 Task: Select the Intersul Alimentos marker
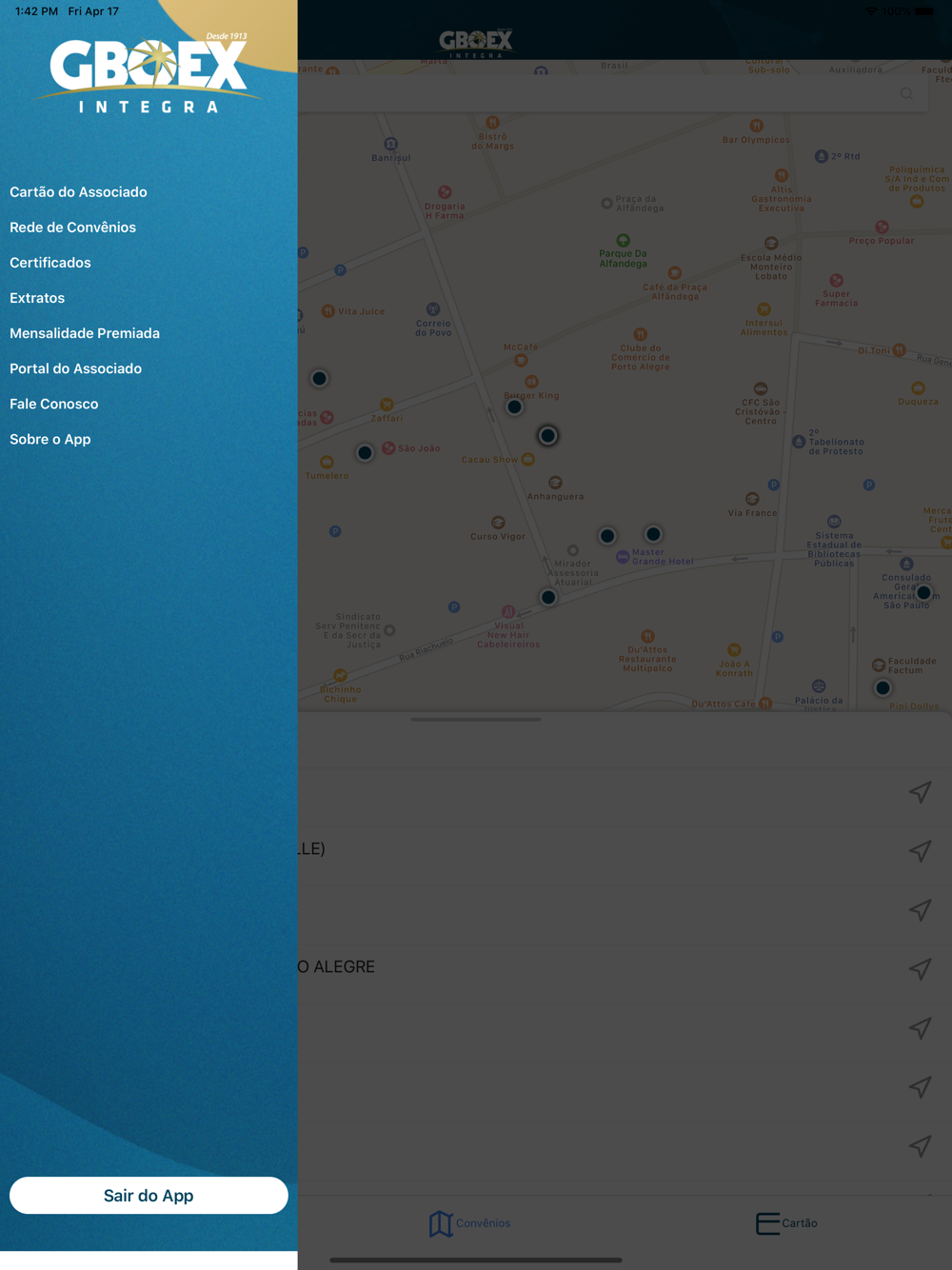click(764, 309)
